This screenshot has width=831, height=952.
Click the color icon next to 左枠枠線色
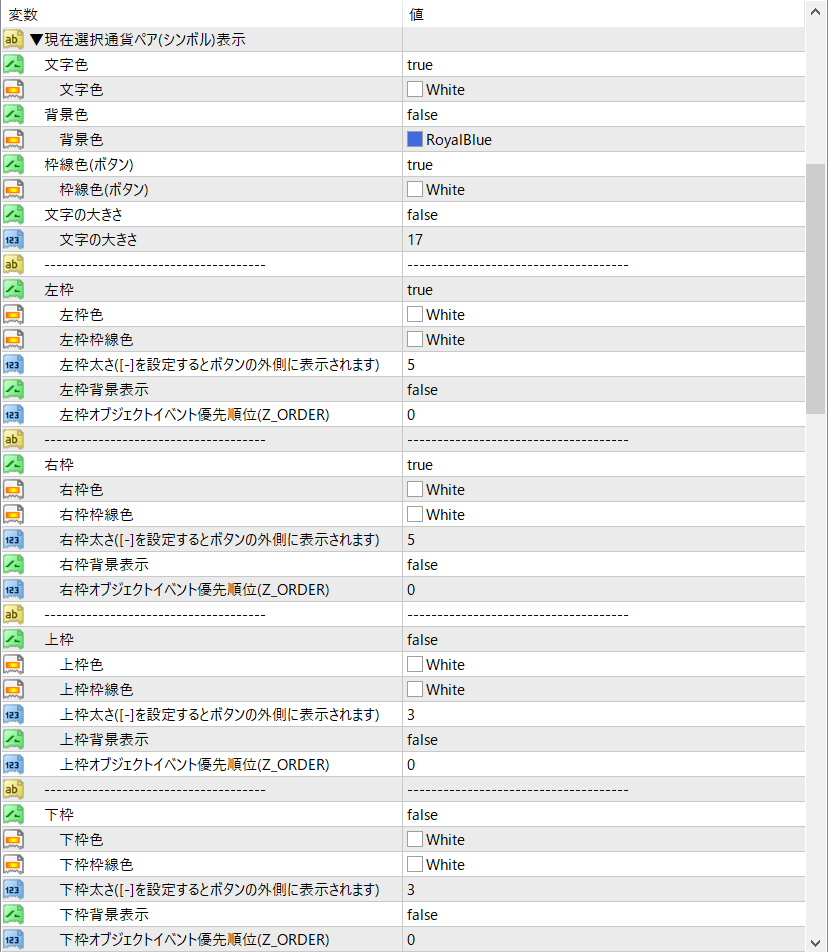click(13, 339)
